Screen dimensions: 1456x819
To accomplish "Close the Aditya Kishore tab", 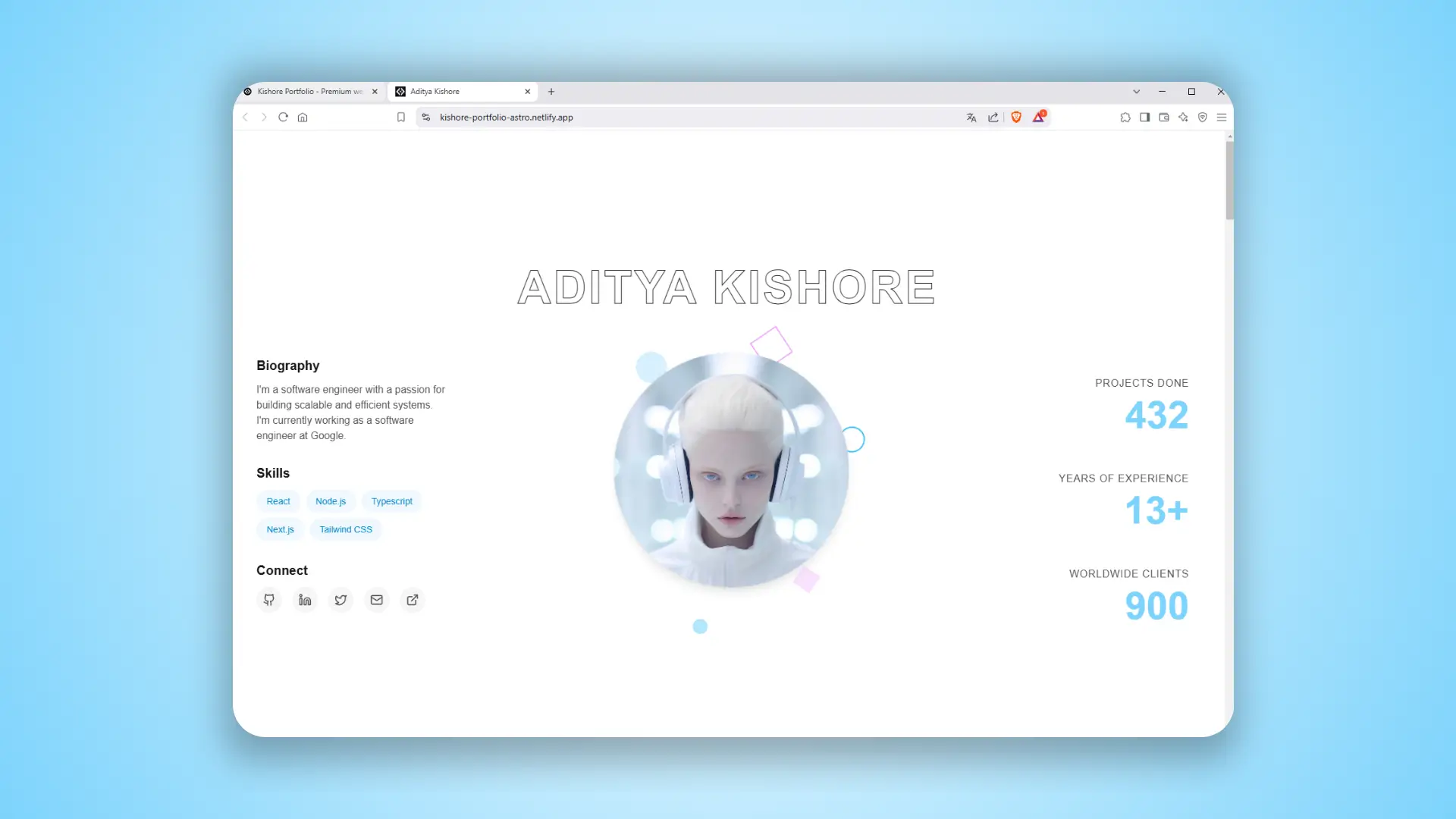I will 528,92.
